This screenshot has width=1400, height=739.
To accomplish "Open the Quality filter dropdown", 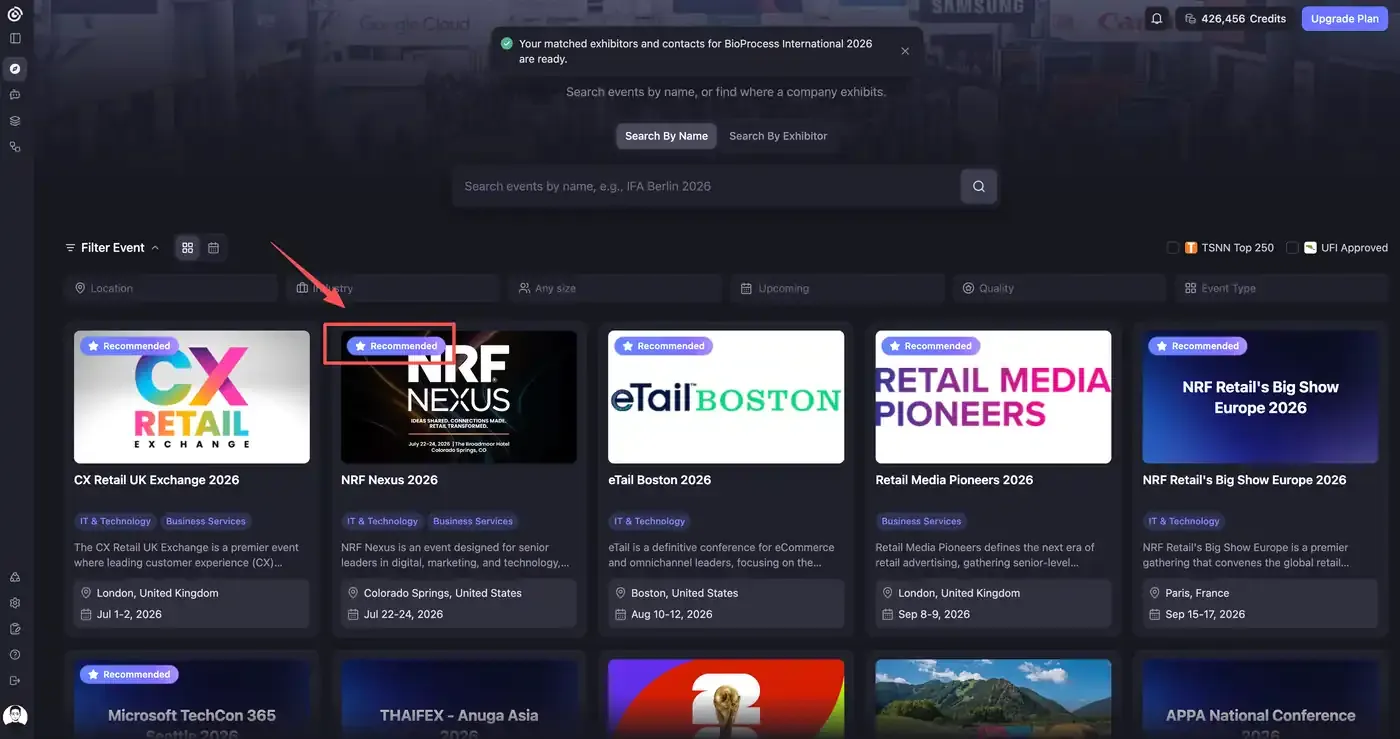I will tap(1060, 288).
